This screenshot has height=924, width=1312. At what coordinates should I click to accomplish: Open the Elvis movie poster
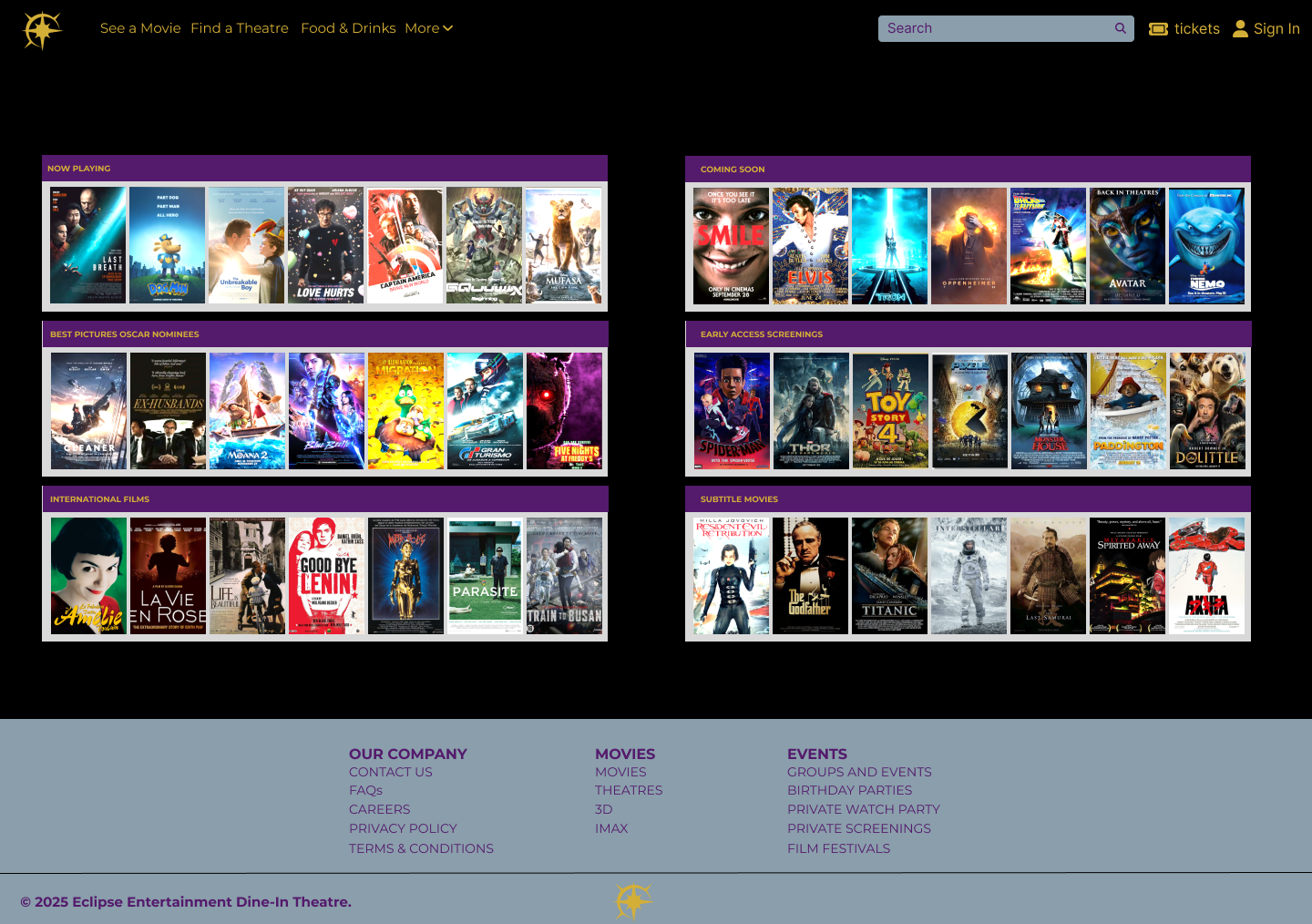pyautogui.click(x=810, y=246)
